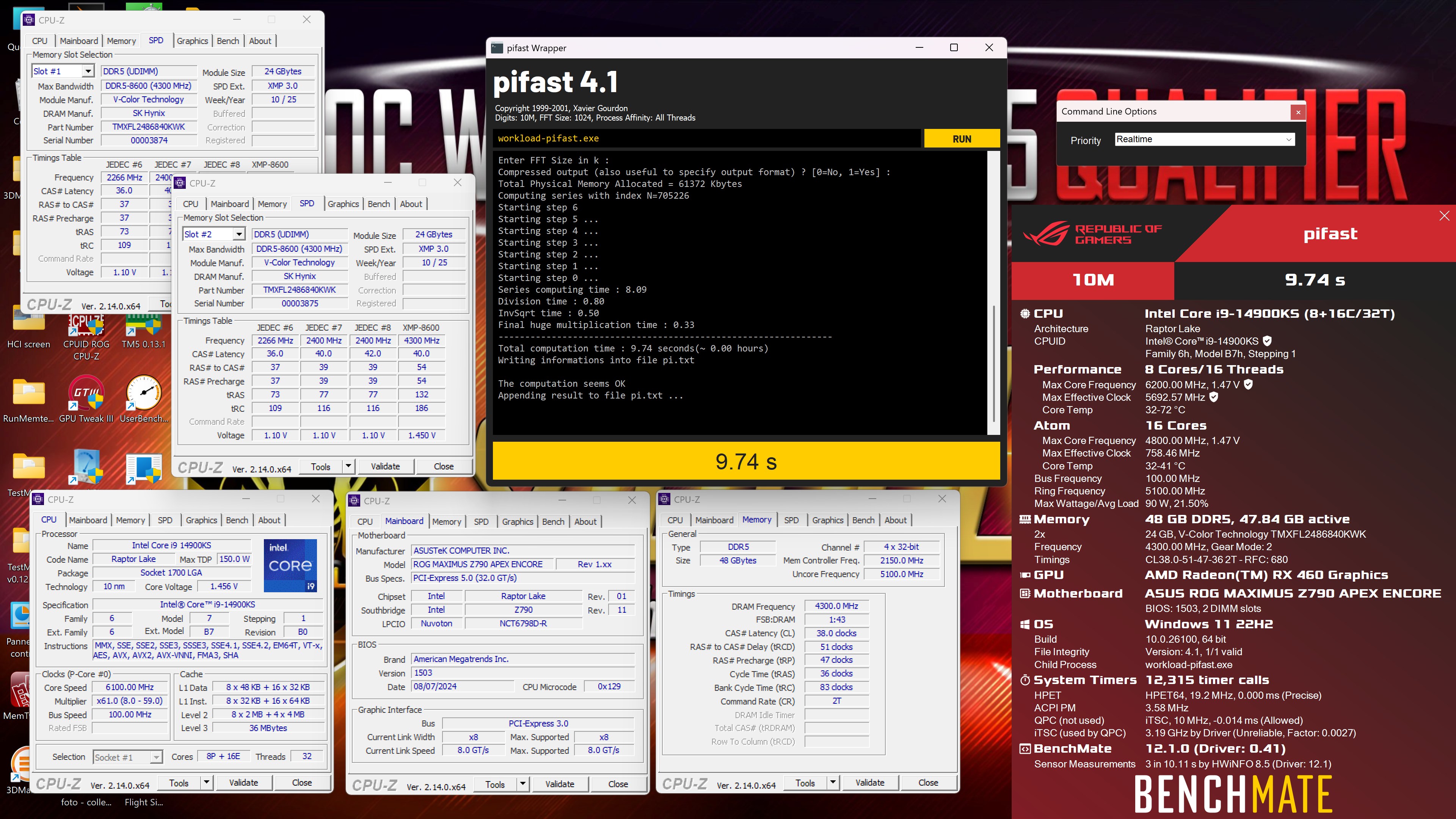Click the Motherboard section icon in BenchMate
1456x819 pixels.
click(x=1025, y=593)
